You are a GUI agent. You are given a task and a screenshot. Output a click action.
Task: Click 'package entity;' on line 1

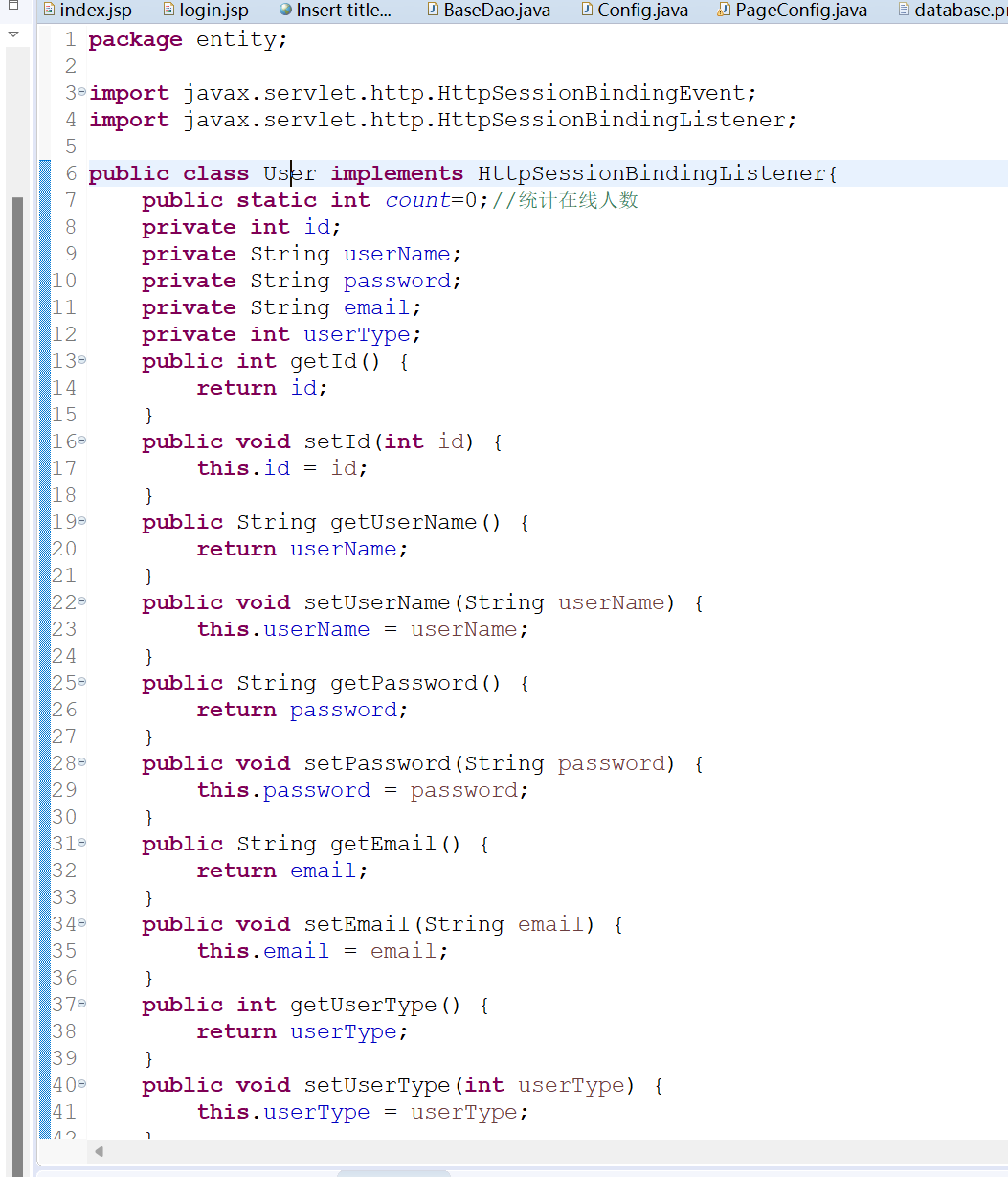point(188,40)
